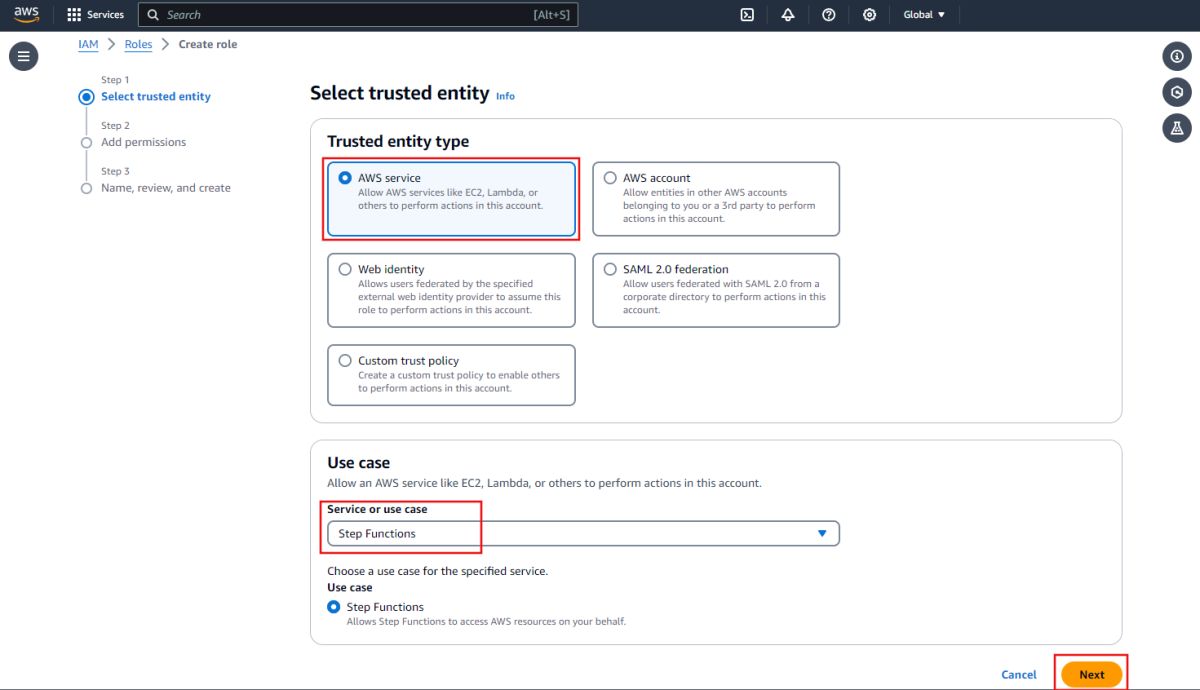1200x690 pixels.
Task: Select the SAML 2.0 federation option
Action: click(716, 290)
